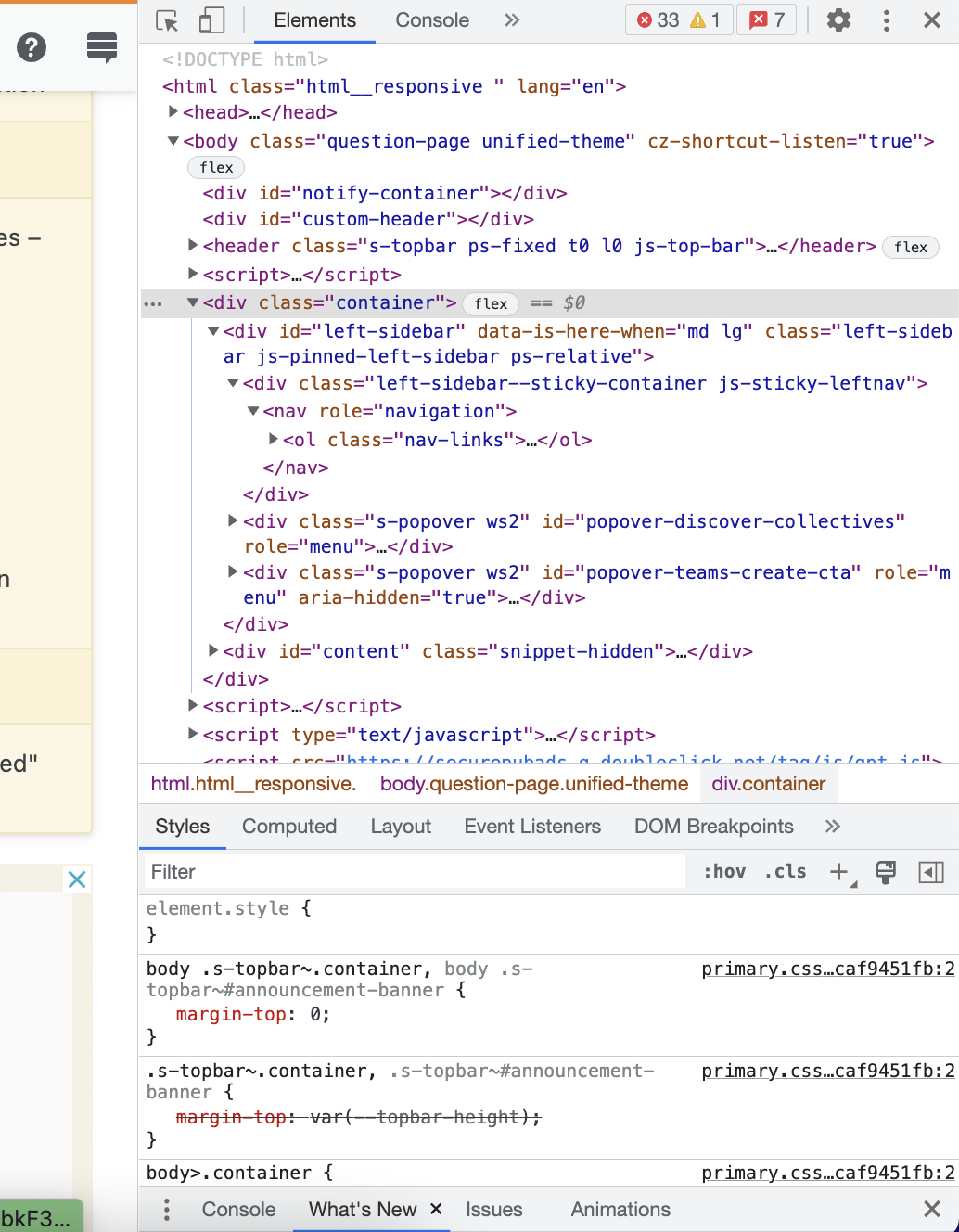Open the Styles tab
This screenshot has height=1232, width=959.
pos(183,827)
